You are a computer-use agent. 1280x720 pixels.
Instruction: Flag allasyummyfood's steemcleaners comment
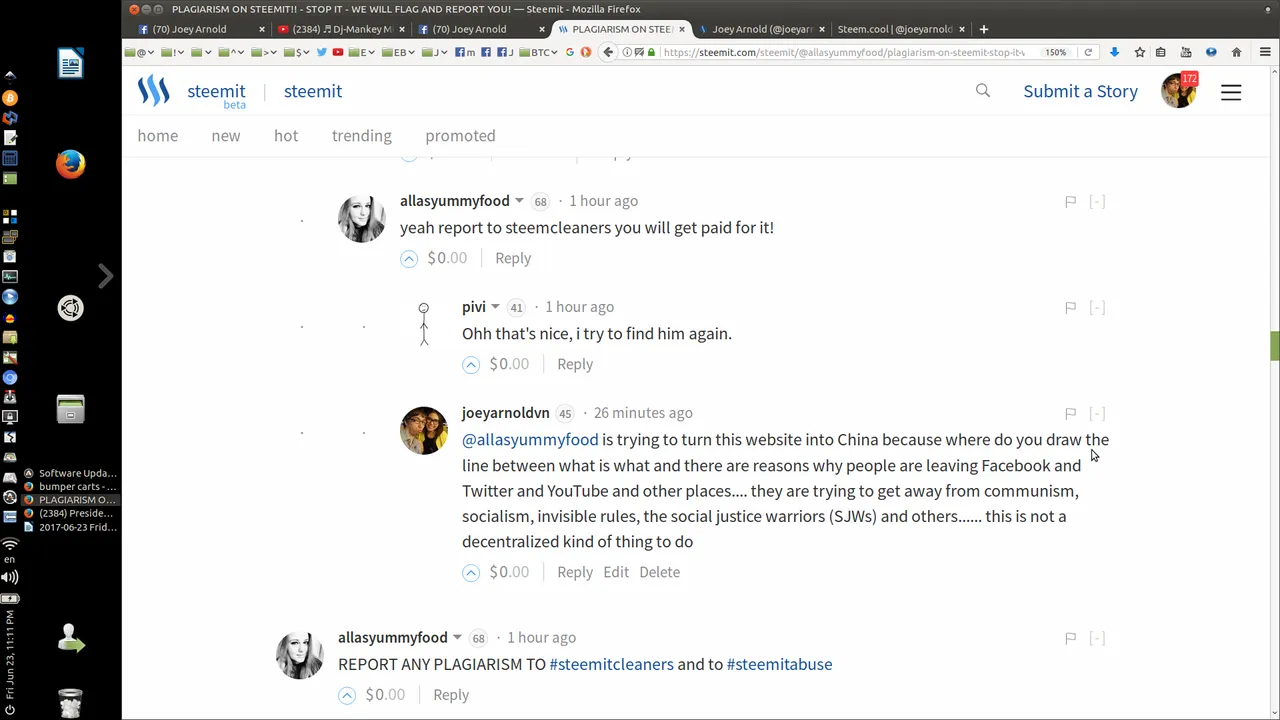(1070, 201)
